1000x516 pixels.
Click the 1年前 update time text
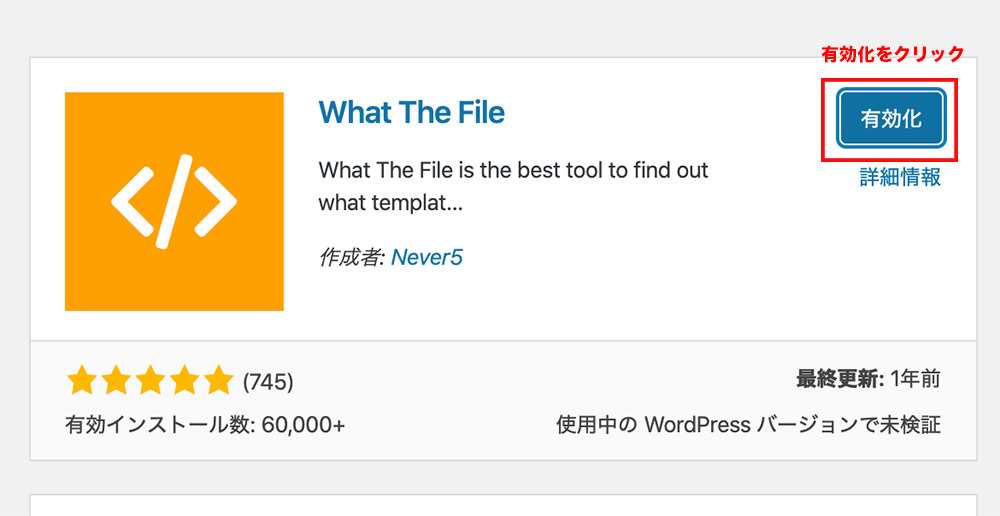tap(915, 379)
